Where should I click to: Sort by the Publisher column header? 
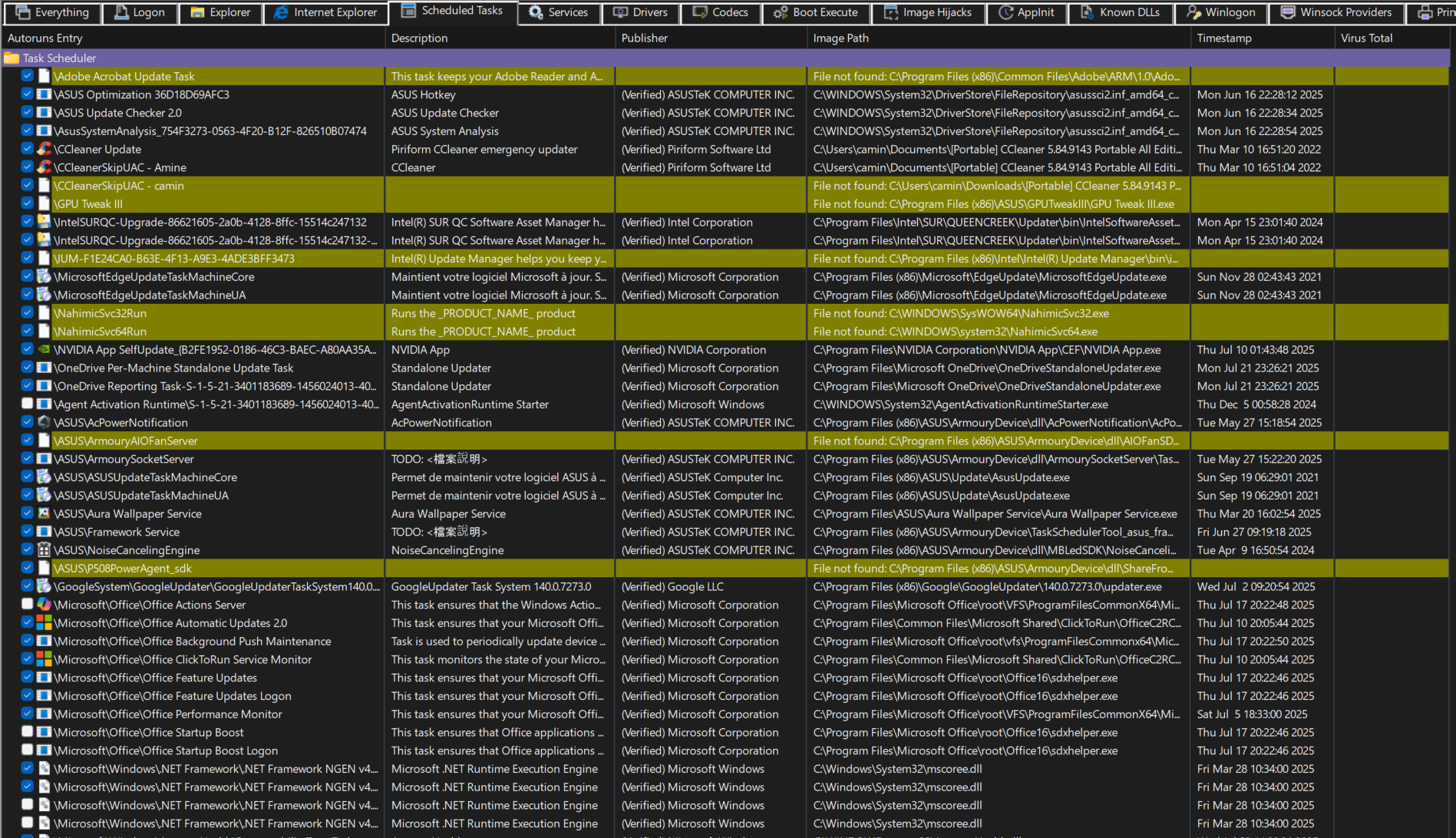pos(711,38)
